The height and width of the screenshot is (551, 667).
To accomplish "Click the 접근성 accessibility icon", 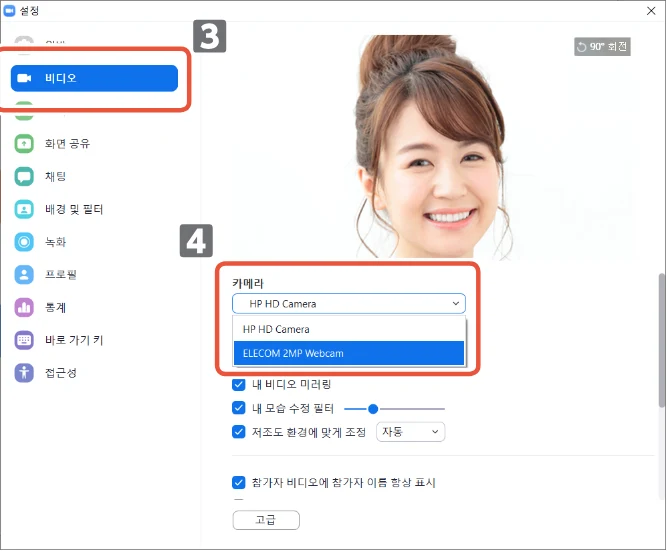I will point(24,373).
